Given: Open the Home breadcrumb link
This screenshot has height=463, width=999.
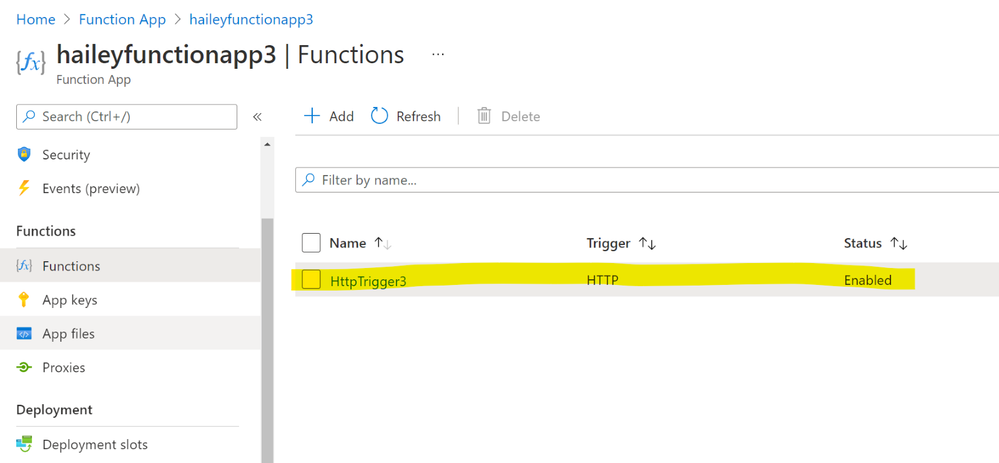Looking at the screenshot, I should tap(36, 19).
